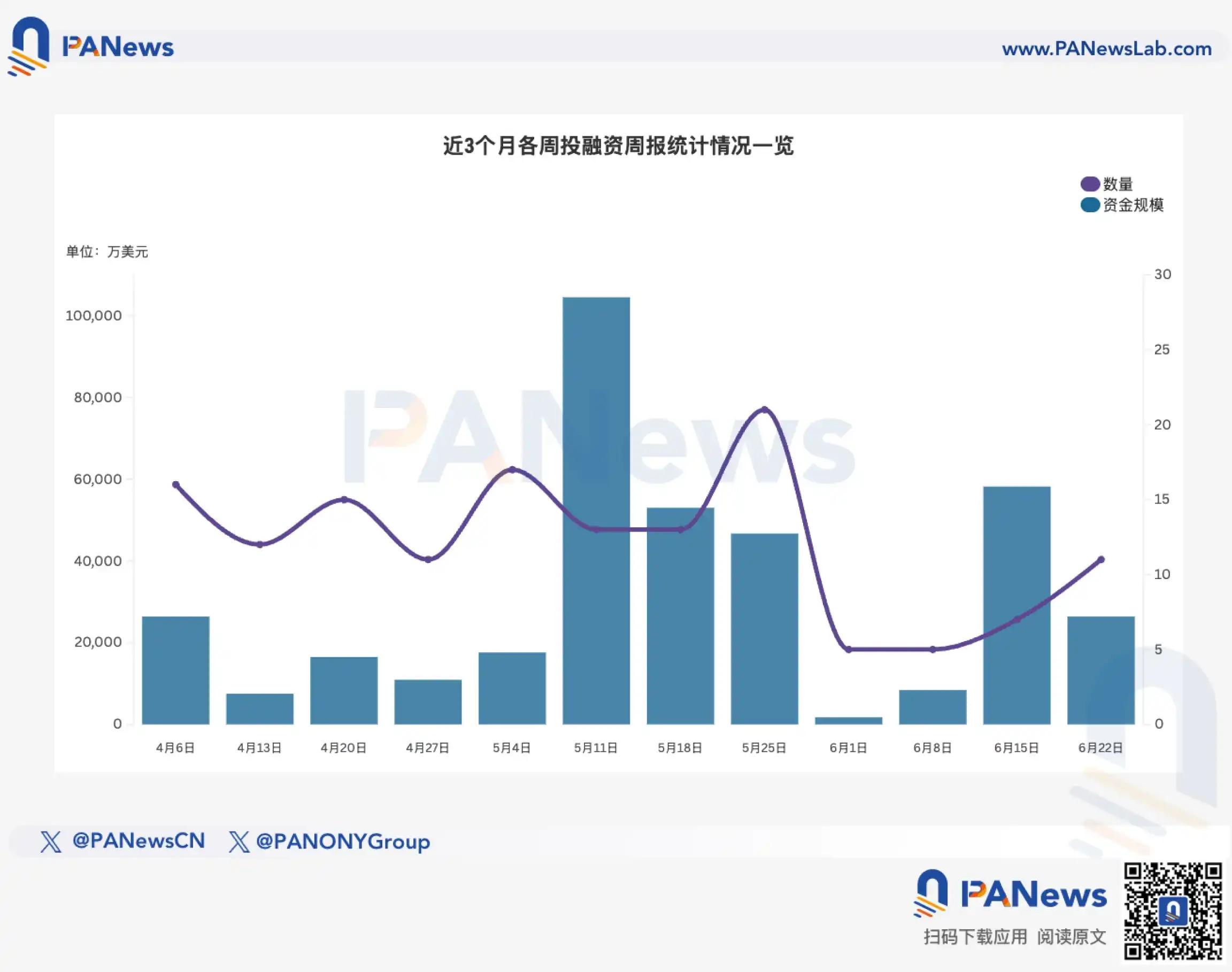Select the 6月15日 bar

(1017, 606)
